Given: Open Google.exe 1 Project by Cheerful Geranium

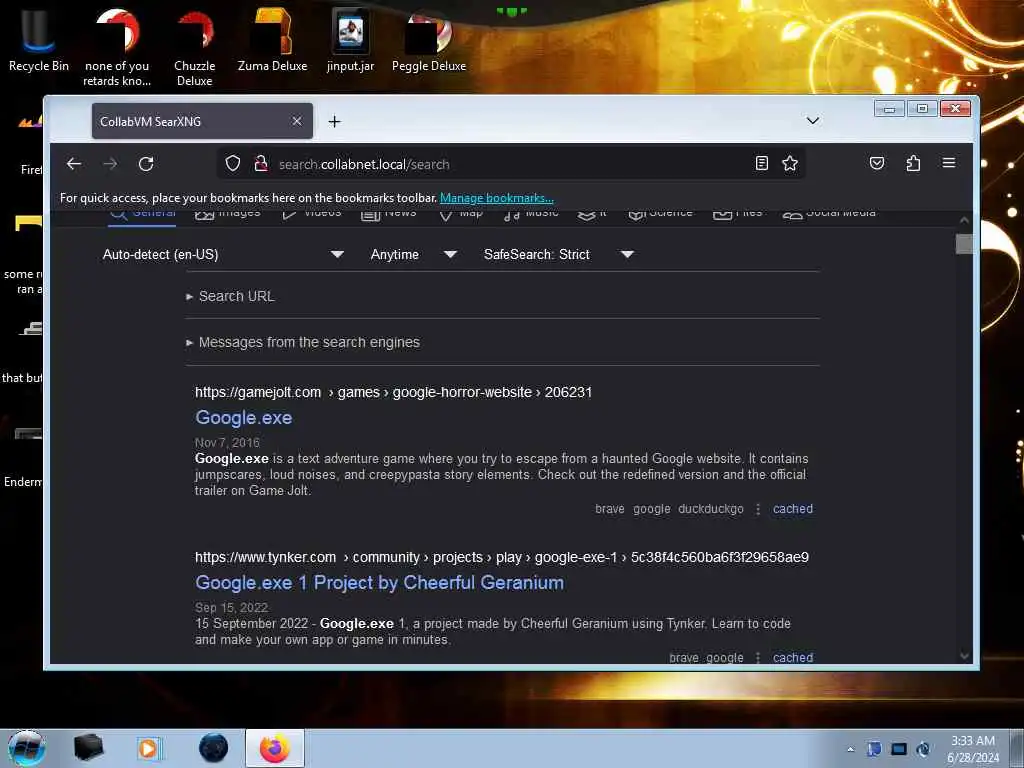Looking at the screenshot, I should click(379, 583).
